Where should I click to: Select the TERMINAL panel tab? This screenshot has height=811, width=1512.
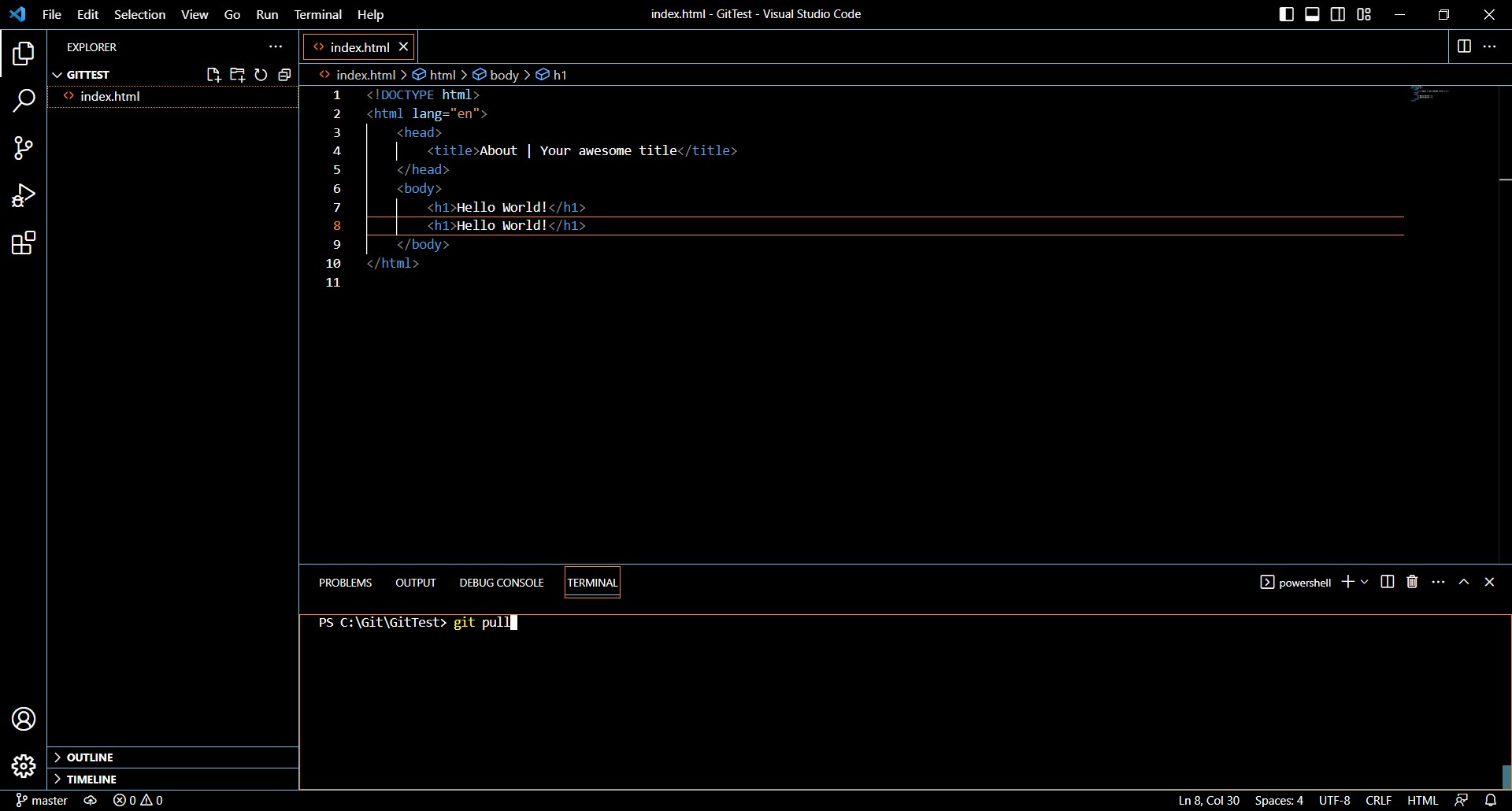(x=592, y=583)
